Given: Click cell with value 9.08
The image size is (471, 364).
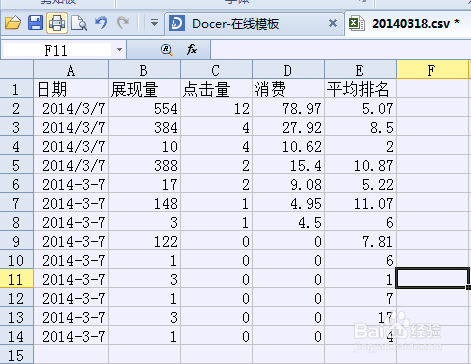Looking at the screenshot, I should 288,184.
